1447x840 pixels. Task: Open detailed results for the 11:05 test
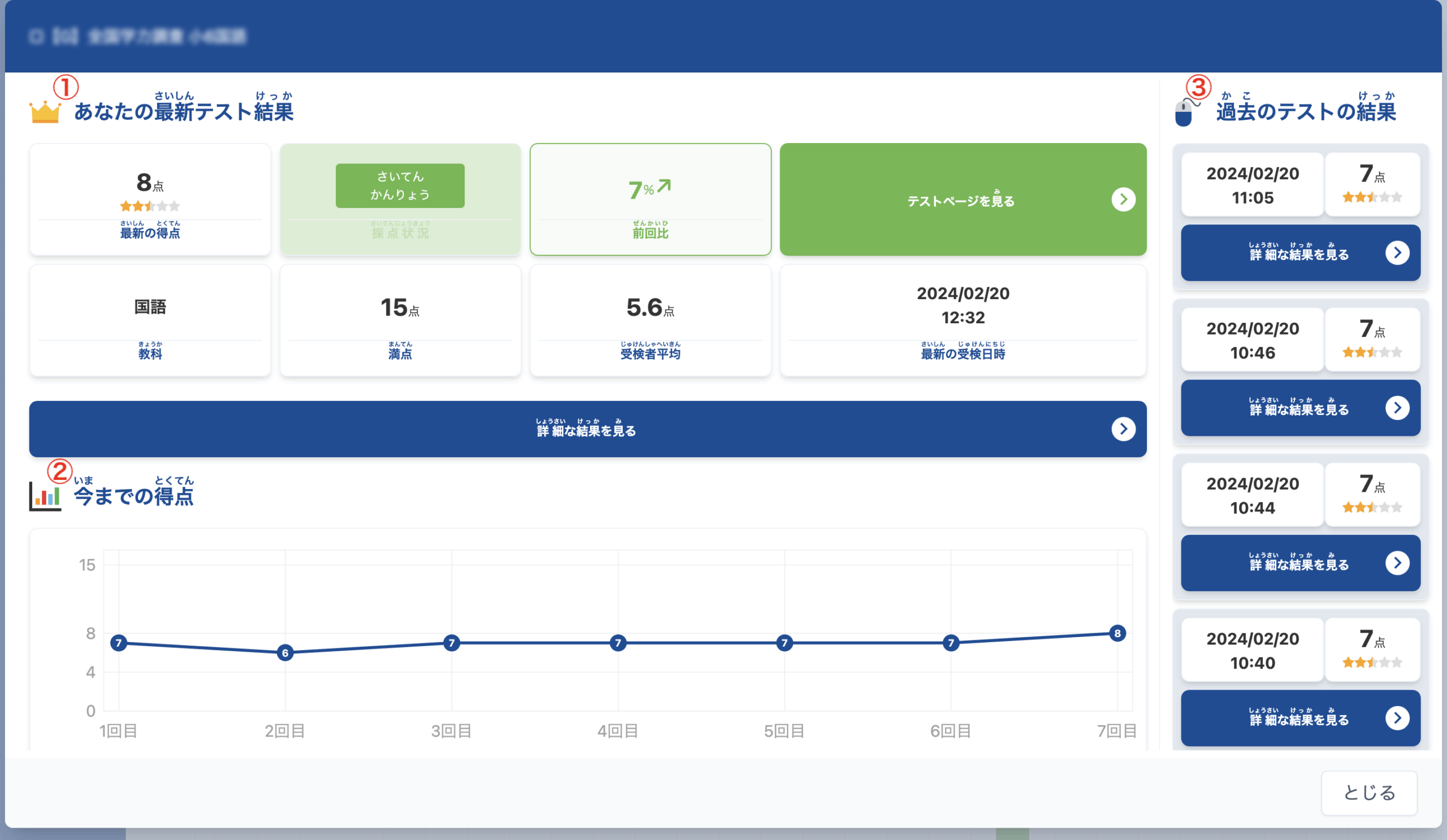tap(1300, 253)
